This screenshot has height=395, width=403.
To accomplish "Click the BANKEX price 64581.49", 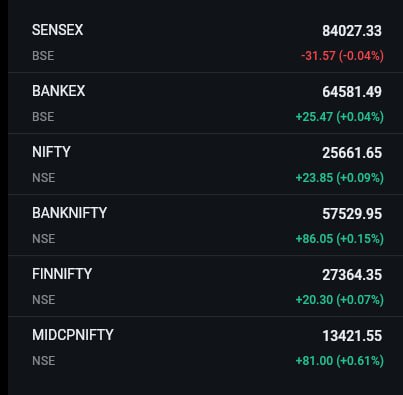I will [x=352, y=92].
